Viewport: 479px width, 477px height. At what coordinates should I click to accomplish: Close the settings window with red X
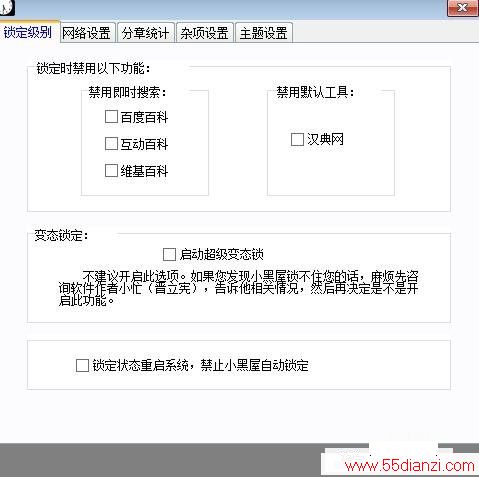pos(462,8)
